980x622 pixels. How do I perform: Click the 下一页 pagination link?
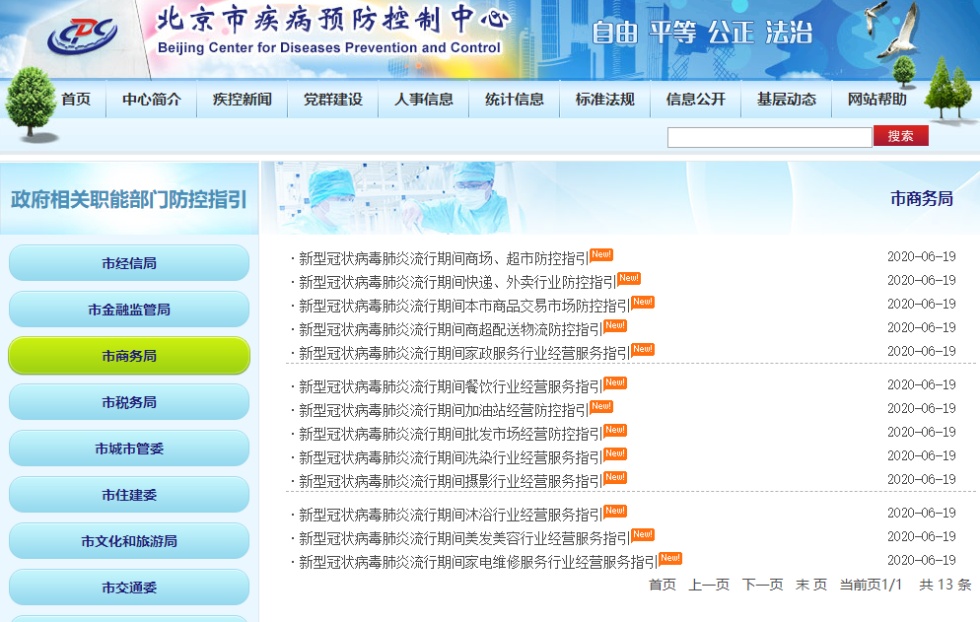pos(760,585)
